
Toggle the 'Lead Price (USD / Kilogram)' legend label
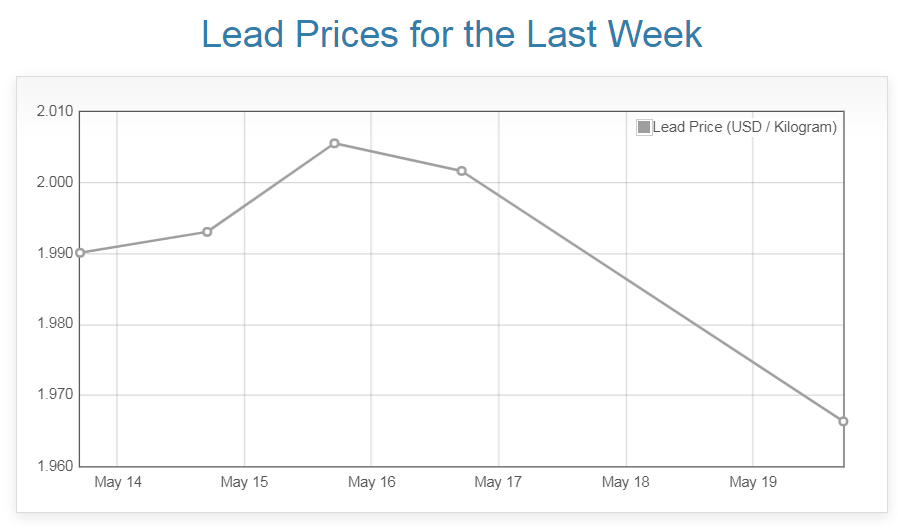pyautogui.click(x=744, y=127)
